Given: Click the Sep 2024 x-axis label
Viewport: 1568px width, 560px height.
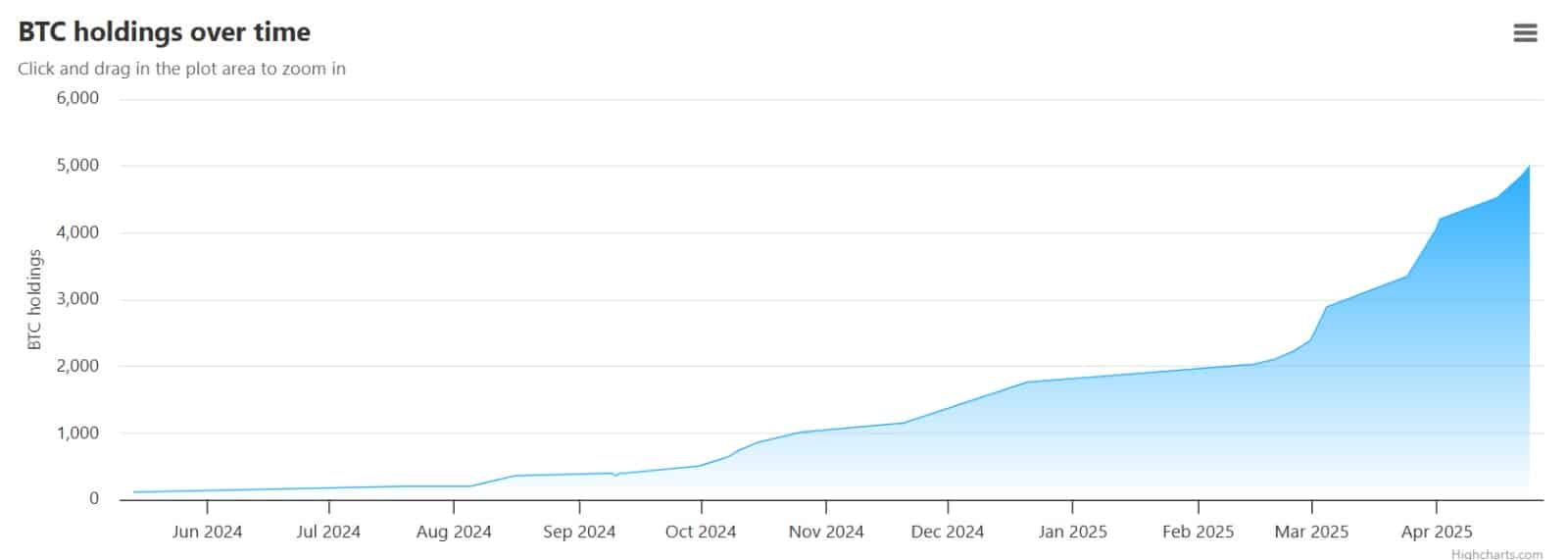Looking at the screenshot, I should pos(579,532).
